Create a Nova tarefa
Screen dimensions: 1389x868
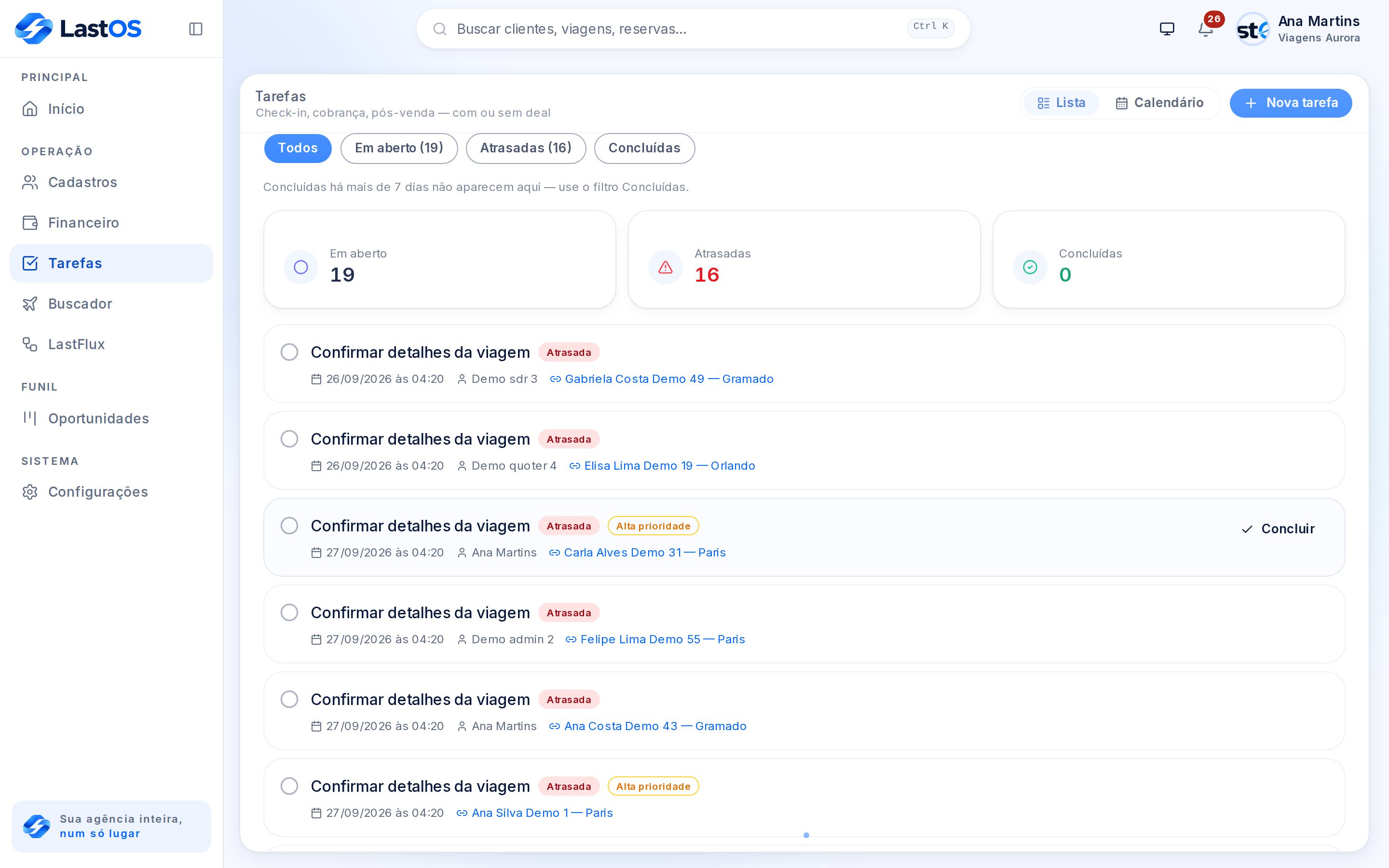(1290, 103)
